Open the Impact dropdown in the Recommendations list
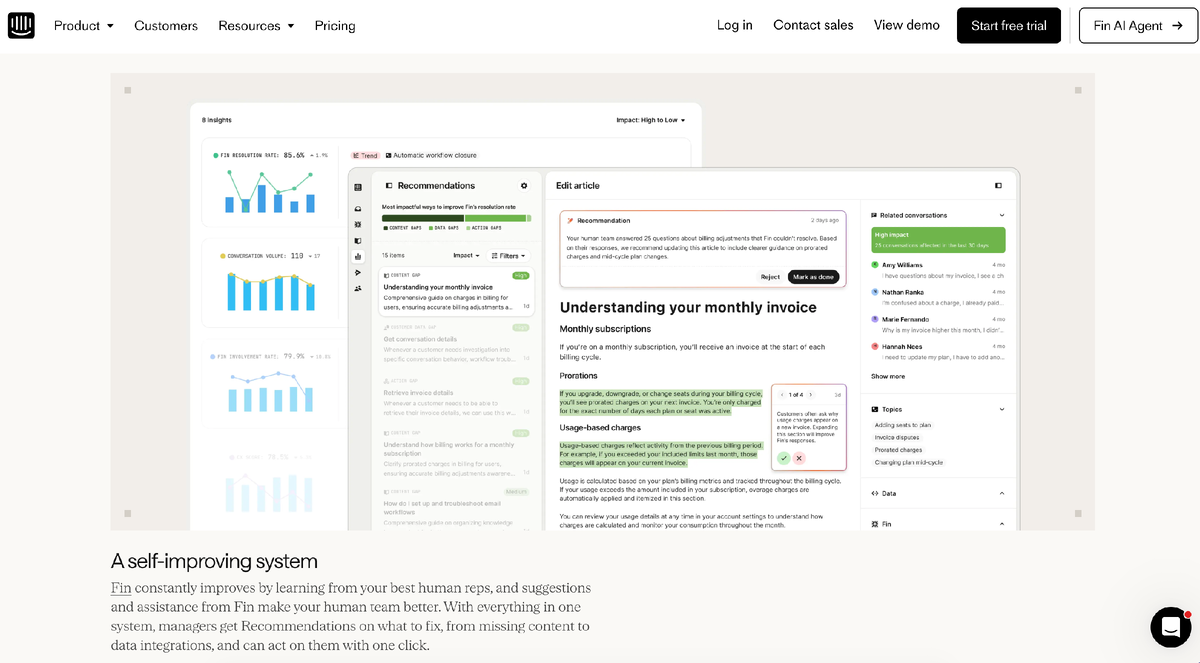 (x=466, y=256)
